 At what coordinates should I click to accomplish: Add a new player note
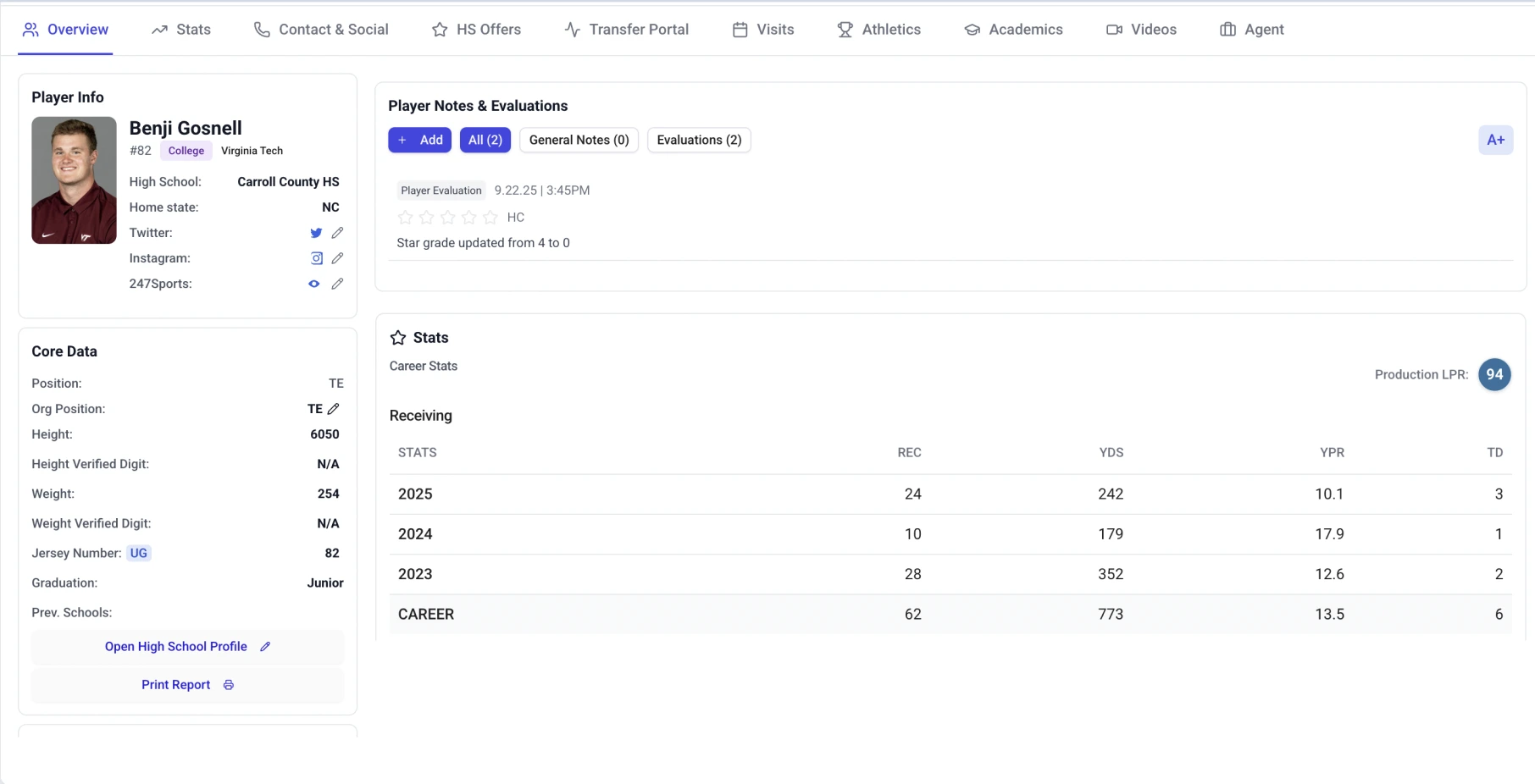[x=420, y=140]
